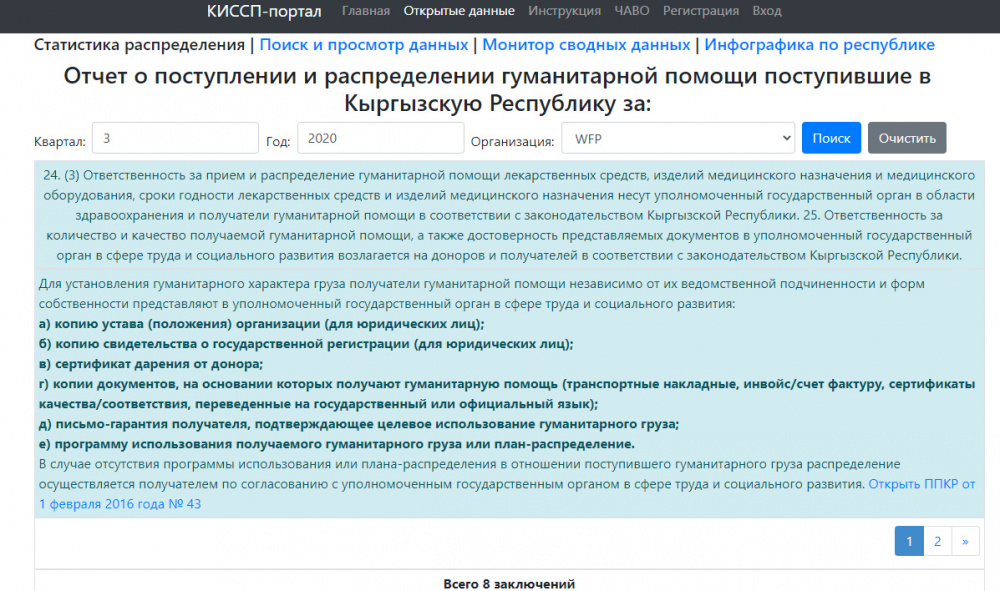
Task: Go to the Главная menu item
Action: click(x=366, y=11)
